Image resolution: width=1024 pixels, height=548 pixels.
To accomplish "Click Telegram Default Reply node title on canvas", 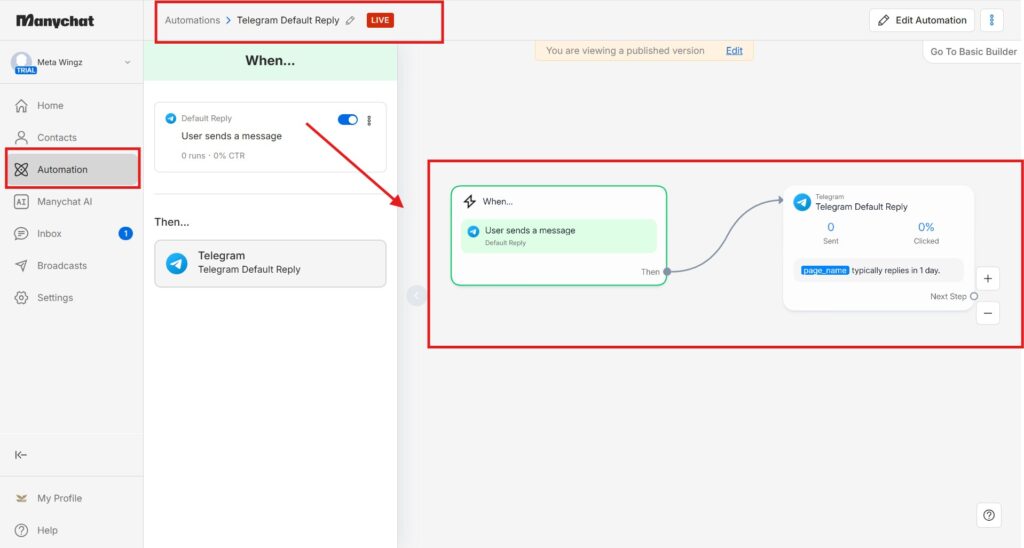I will (x=861, y=206).
